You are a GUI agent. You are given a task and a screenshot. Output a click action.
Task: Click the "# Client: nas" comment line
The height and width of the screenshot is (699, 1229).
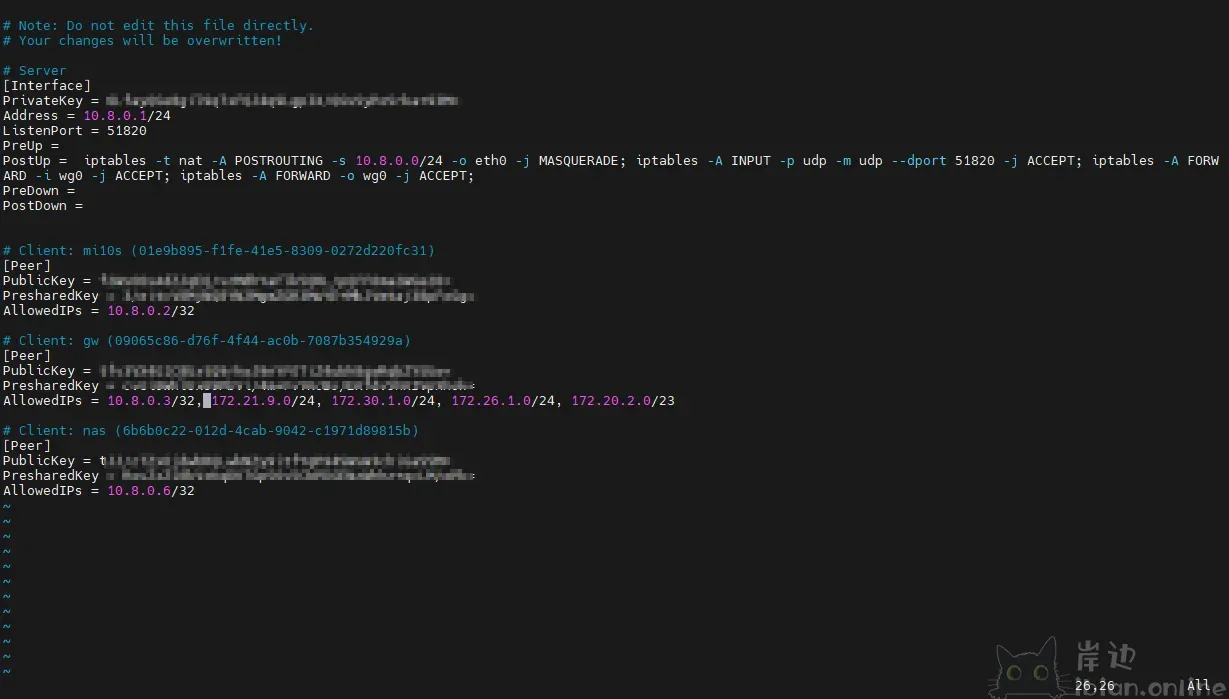pos(211,430)
